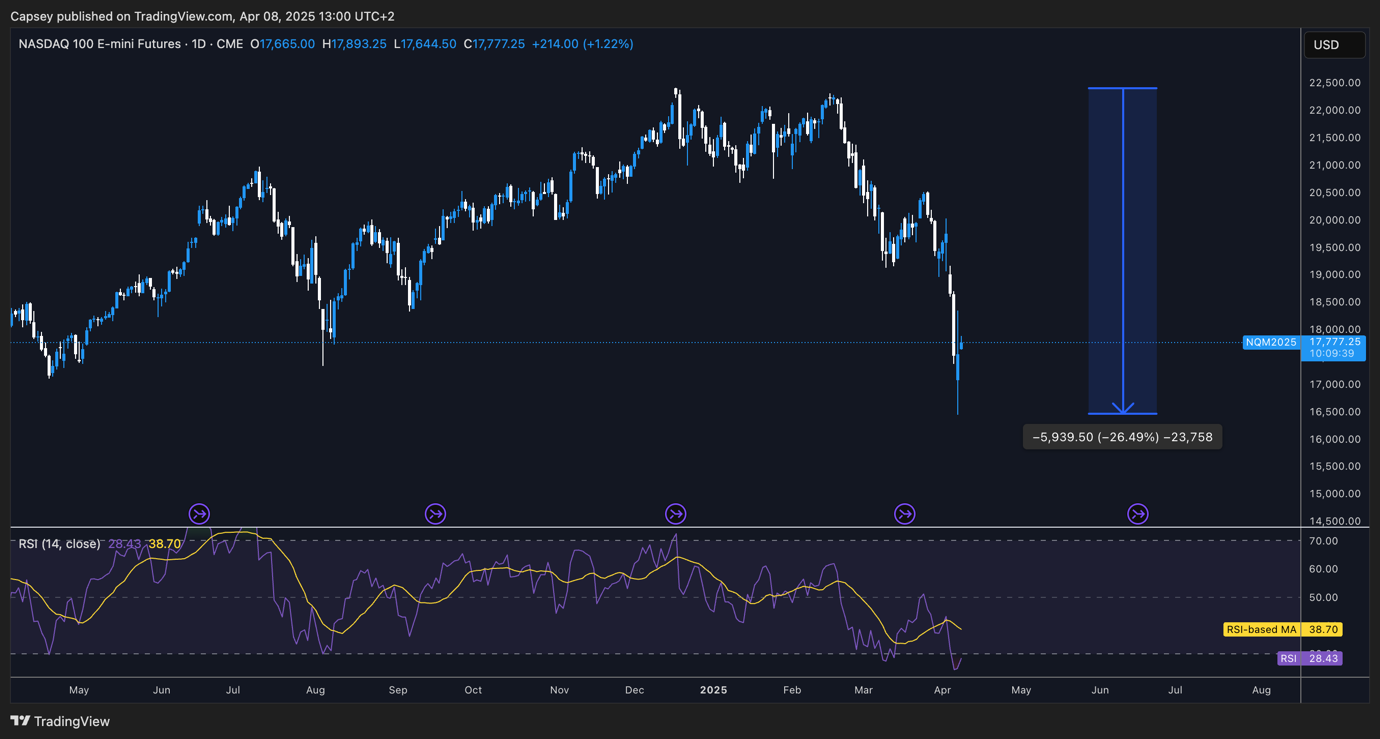
Task: Click the contract rollover icon near late June 2024
Action: pos(199,514)
